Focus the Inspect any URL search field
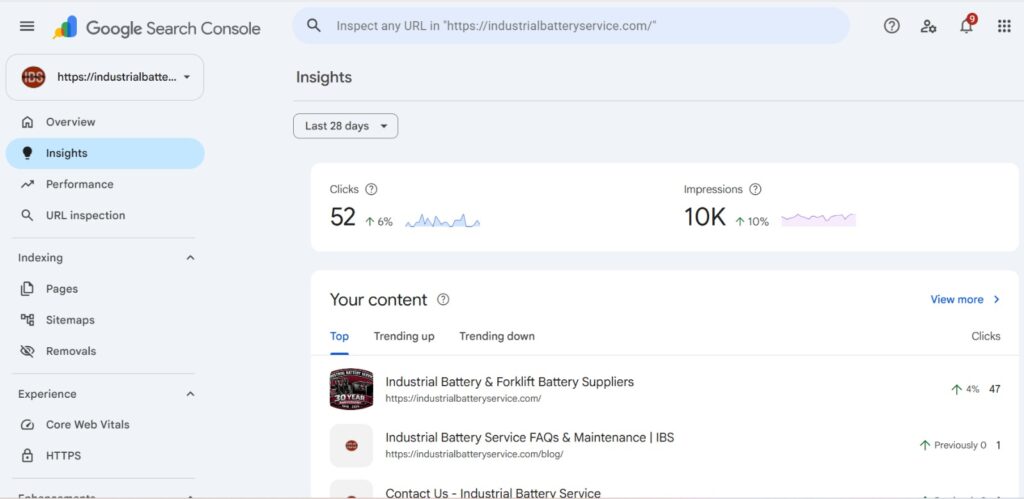This screenshot has height=499, width=1024. pos(571,25)
